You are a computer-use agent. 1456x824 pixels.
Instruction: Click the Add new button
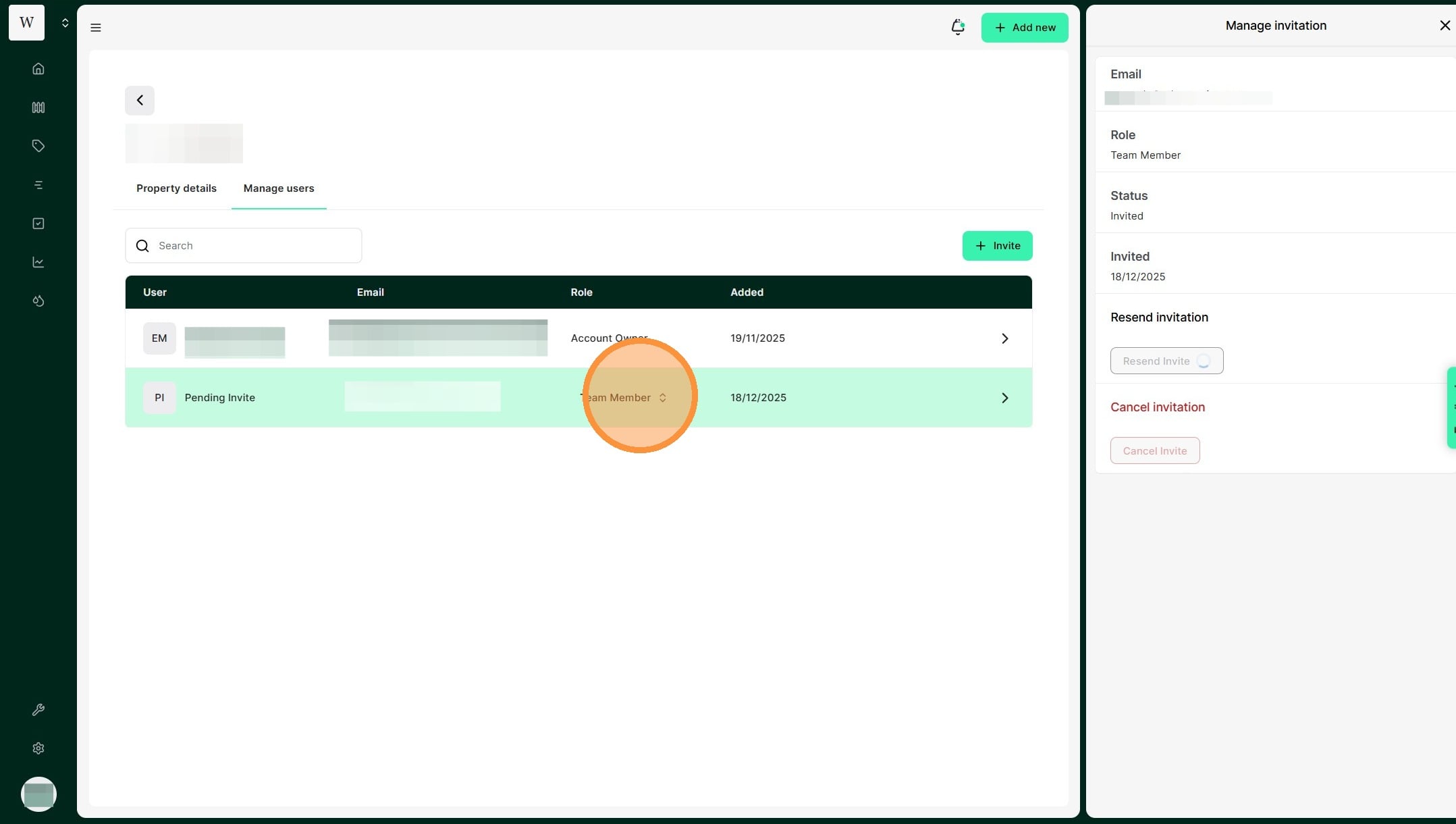pos(1024,28)
